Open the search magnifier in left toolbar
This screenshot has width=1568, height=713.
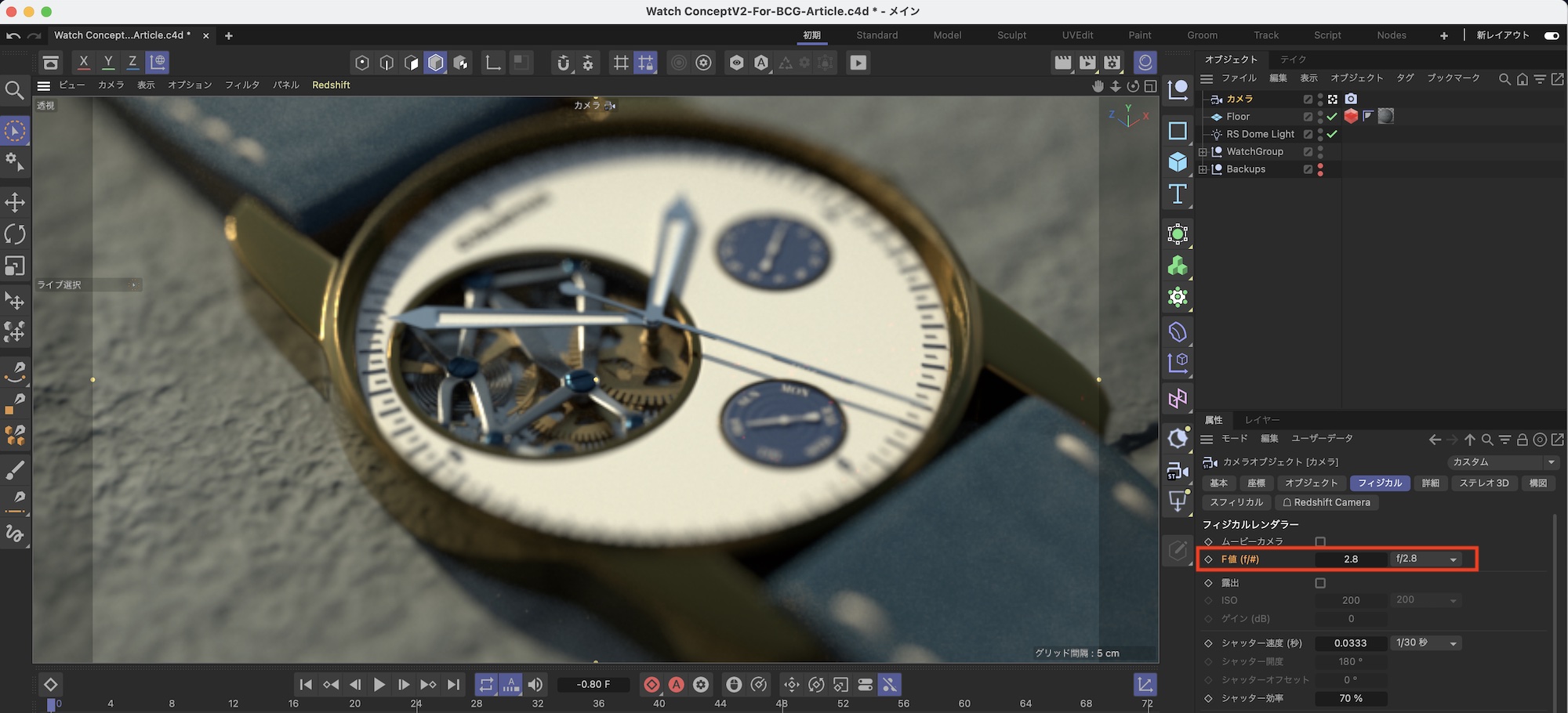(x=14, y=91)
